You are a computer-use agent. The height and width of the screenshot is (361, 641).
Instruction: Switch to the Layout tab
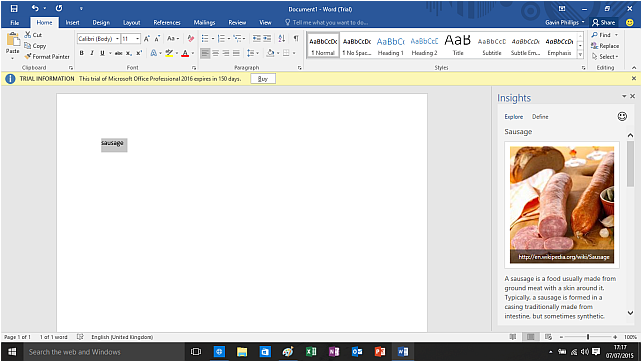tap(132, 22)
